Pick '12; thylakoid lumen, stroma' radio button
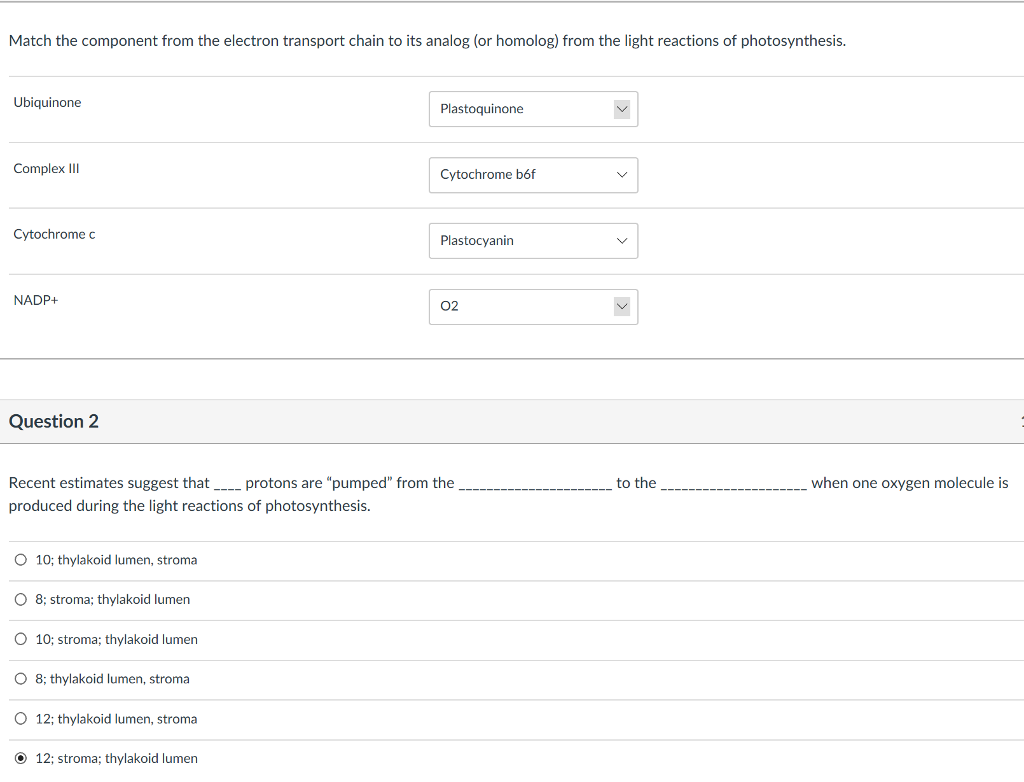Image resolution: width=1024 pixels, height=782 pixels. 21,719
